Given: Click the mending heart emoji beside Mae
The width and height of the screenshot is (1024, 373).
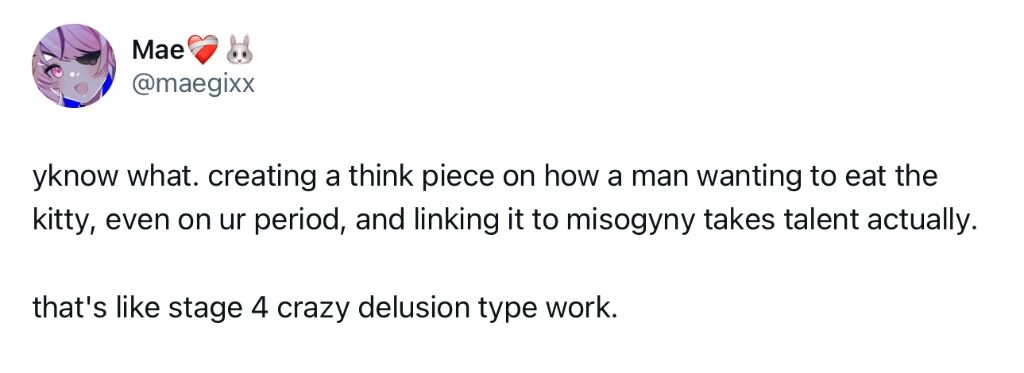Looking at the screenshot, I should pyautogui.click(x=203, y=50).
